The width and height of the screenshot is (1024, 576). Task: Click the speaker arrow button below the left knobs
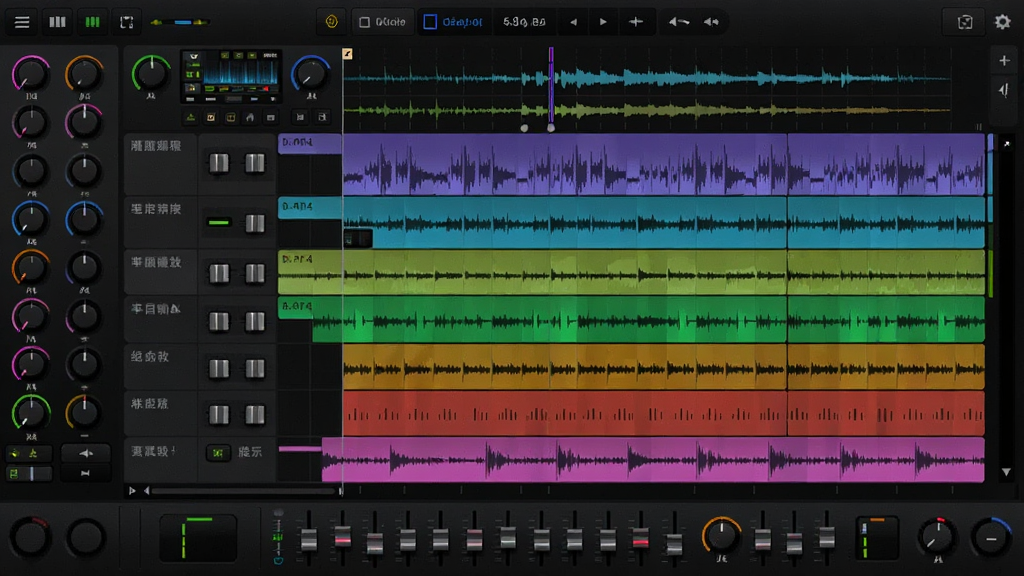pyautogui.click(x=86, y=453)
